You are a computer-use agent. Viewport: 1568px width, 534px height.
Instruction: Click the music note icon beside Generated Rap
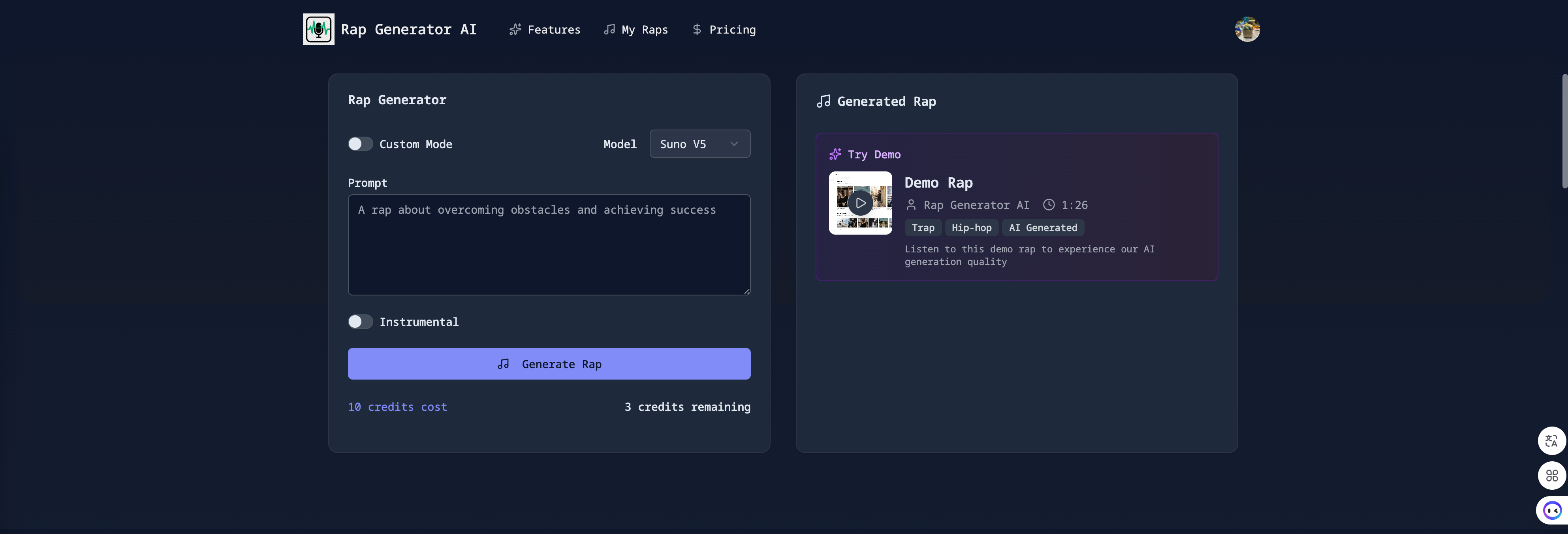(823, 102)
